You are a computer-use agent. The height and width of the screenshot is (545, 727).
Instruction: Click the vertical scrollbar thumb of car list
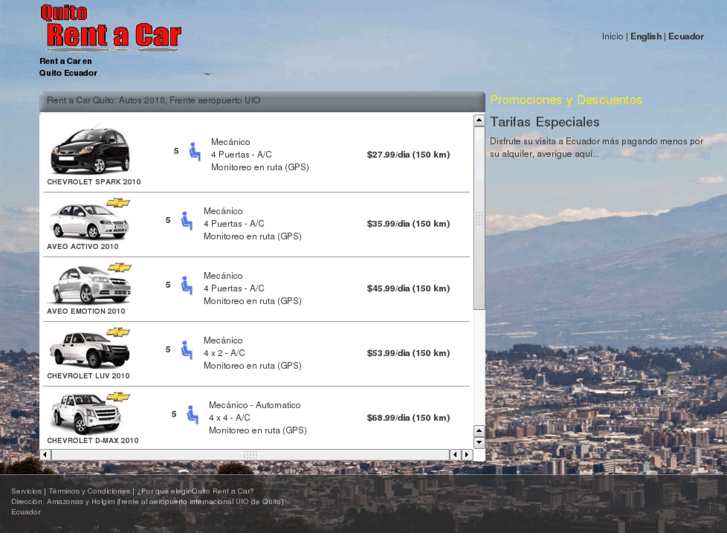coord(479,218)
